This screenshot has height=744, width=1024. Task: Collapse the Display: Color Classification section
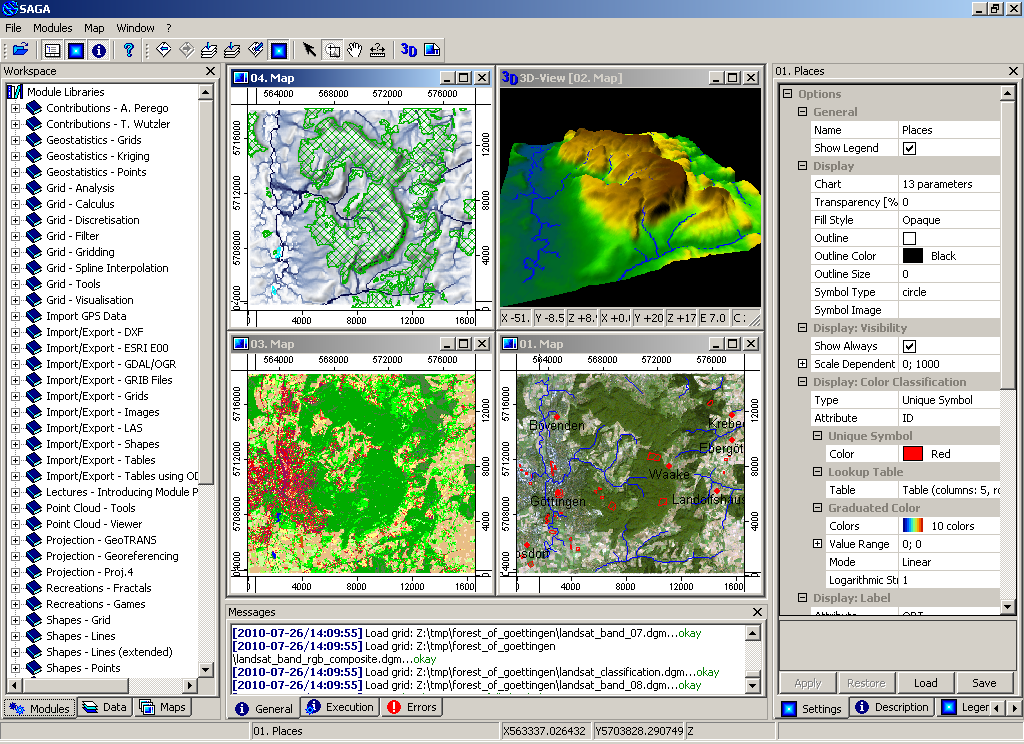802,382
